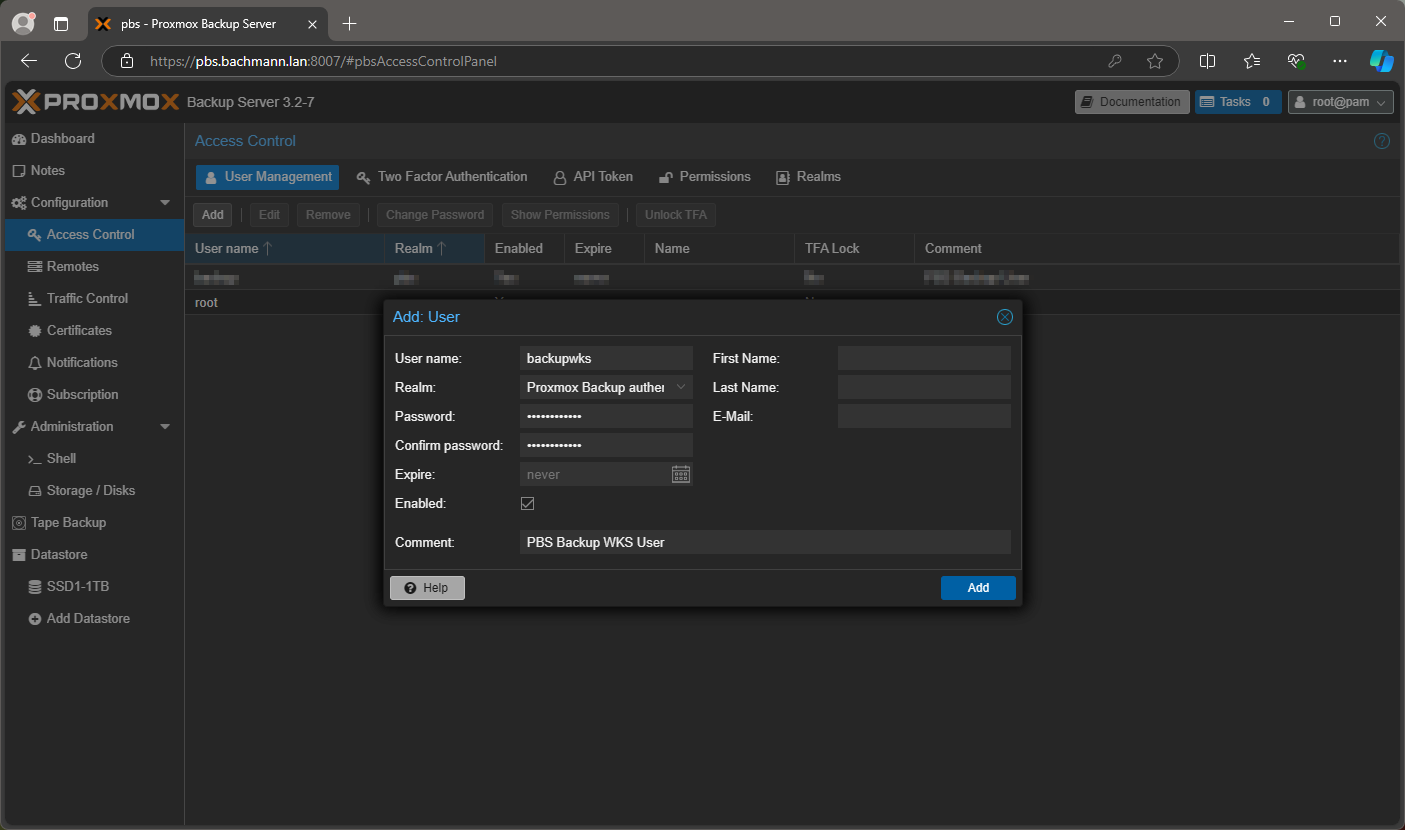Add page to favorites star

coord(1155,61)
